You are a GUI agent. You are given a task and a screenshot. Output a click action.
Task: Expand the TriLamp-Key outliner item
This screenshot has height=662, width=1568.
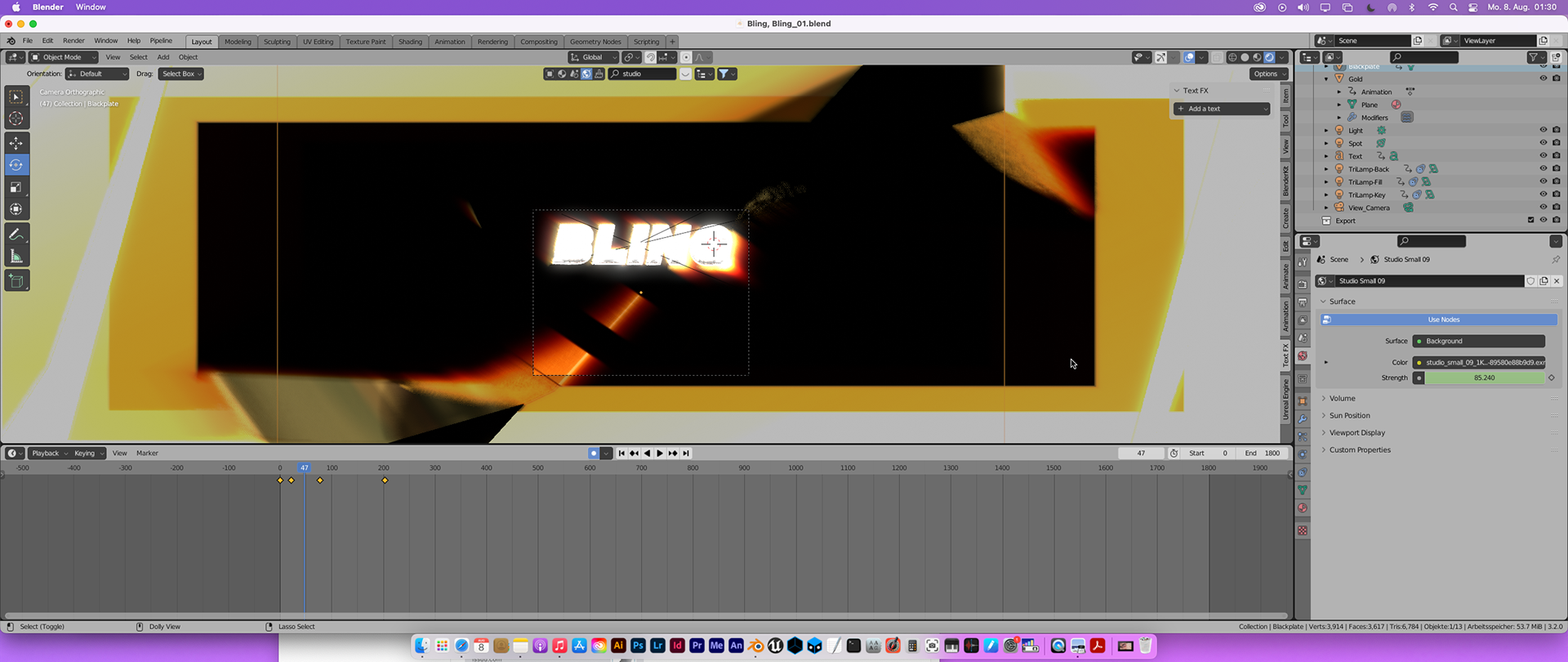point(1325,195)
